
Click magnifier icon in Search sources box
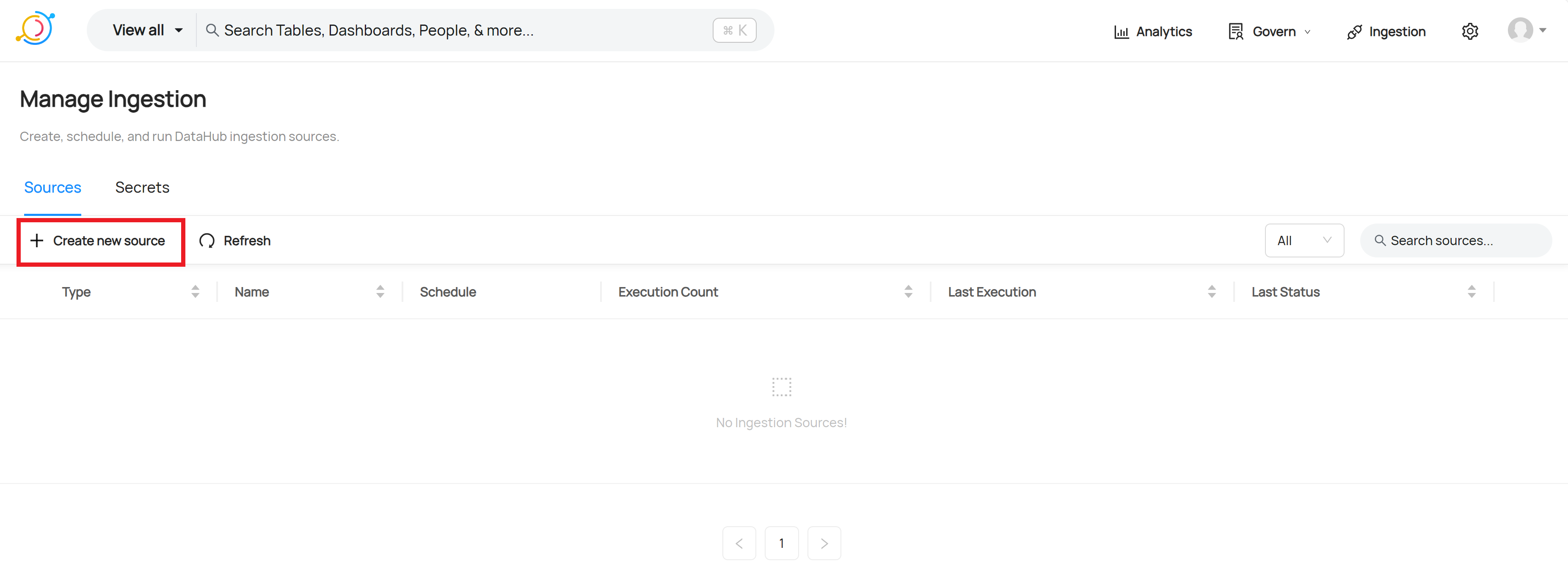coord(1380,240)
